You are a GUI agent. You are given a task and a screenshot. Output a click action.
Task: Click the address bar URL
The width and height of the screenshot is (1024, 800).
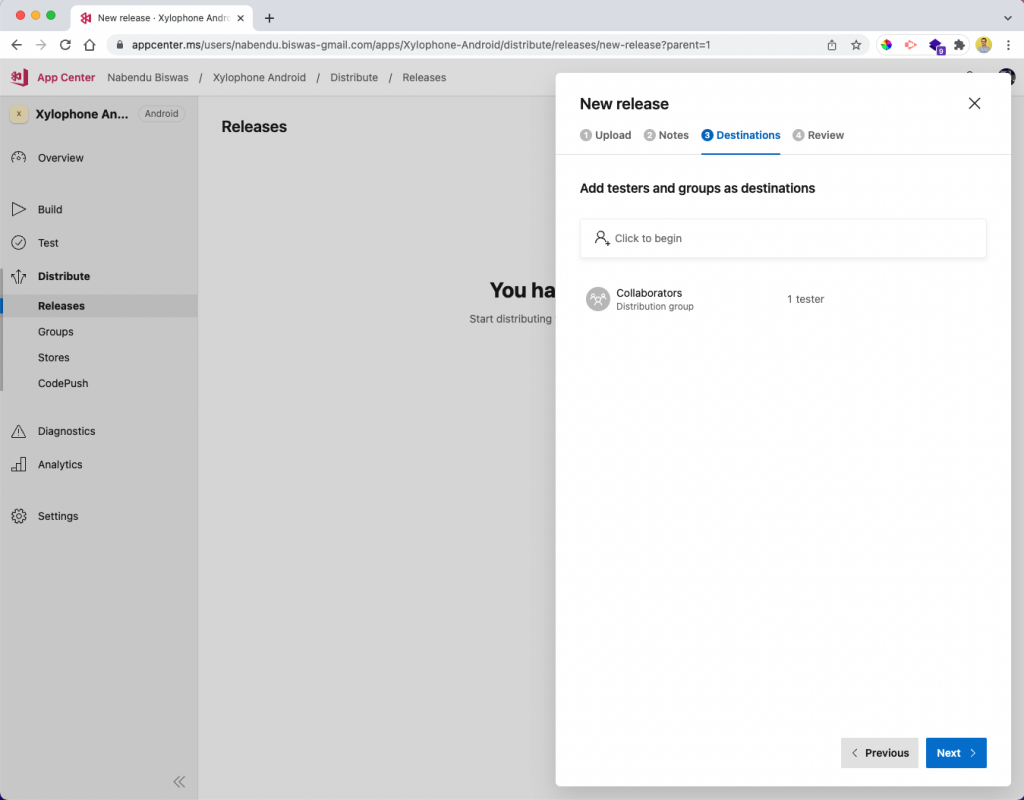tap(421, 45)
